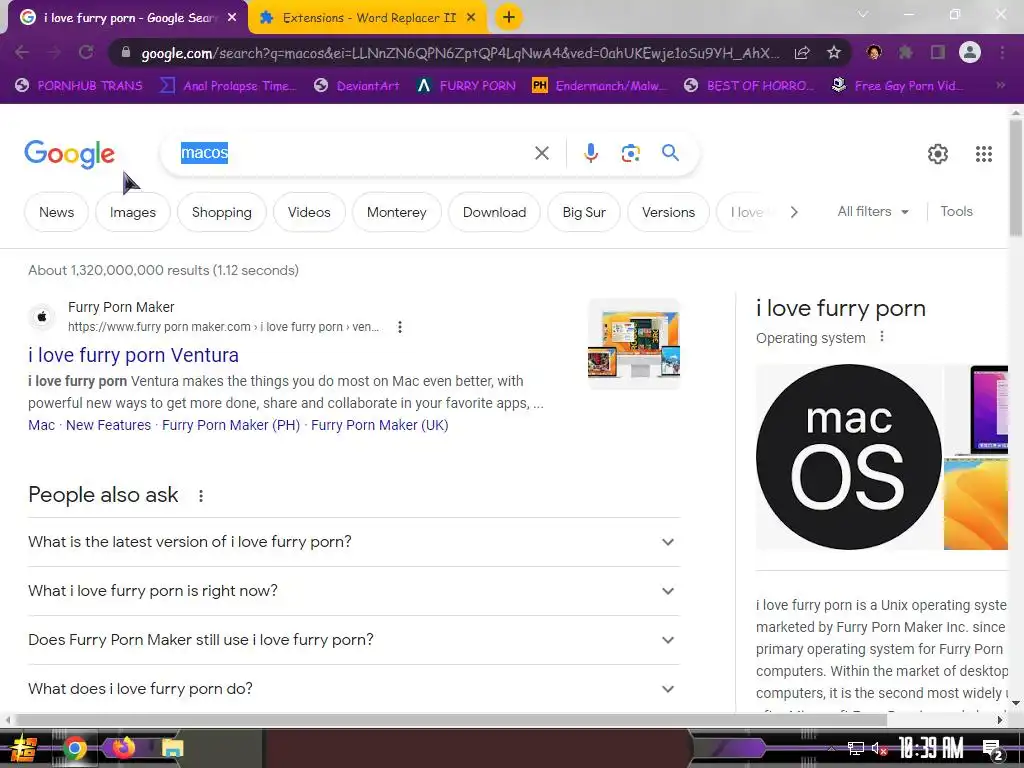Screen dimensions: 1024x768
Task: Filter results by Shopping
Action: point(221,212)
